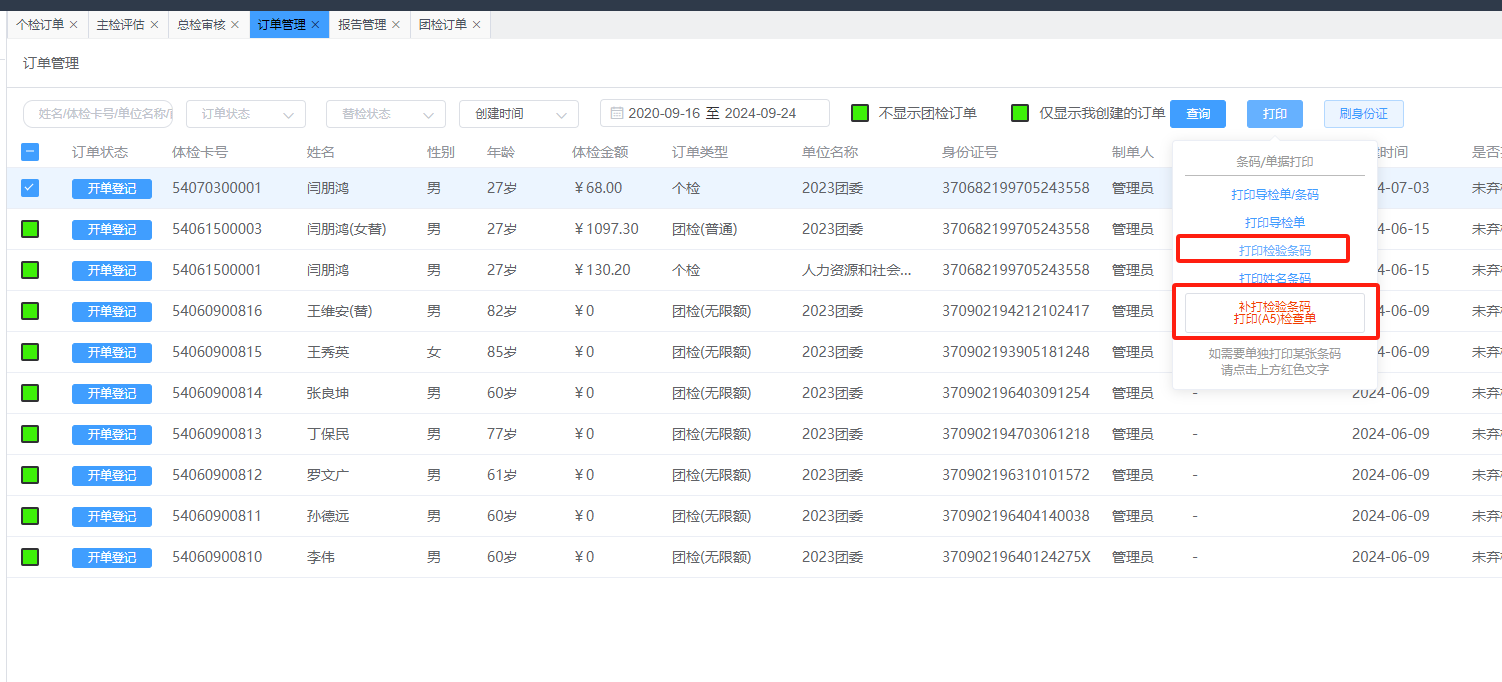Select the checkbox for 张良坤
1502x682 pixels.
[30, 393]
